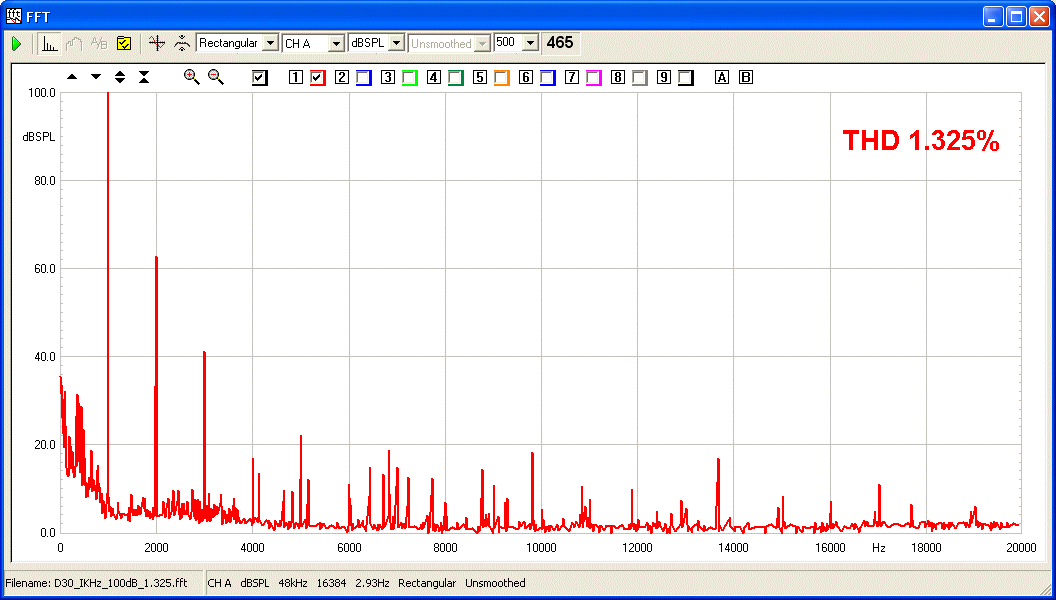Open the yellow checklist settings icon
This screenshot has width=1056, height=600.
(123, 44)
